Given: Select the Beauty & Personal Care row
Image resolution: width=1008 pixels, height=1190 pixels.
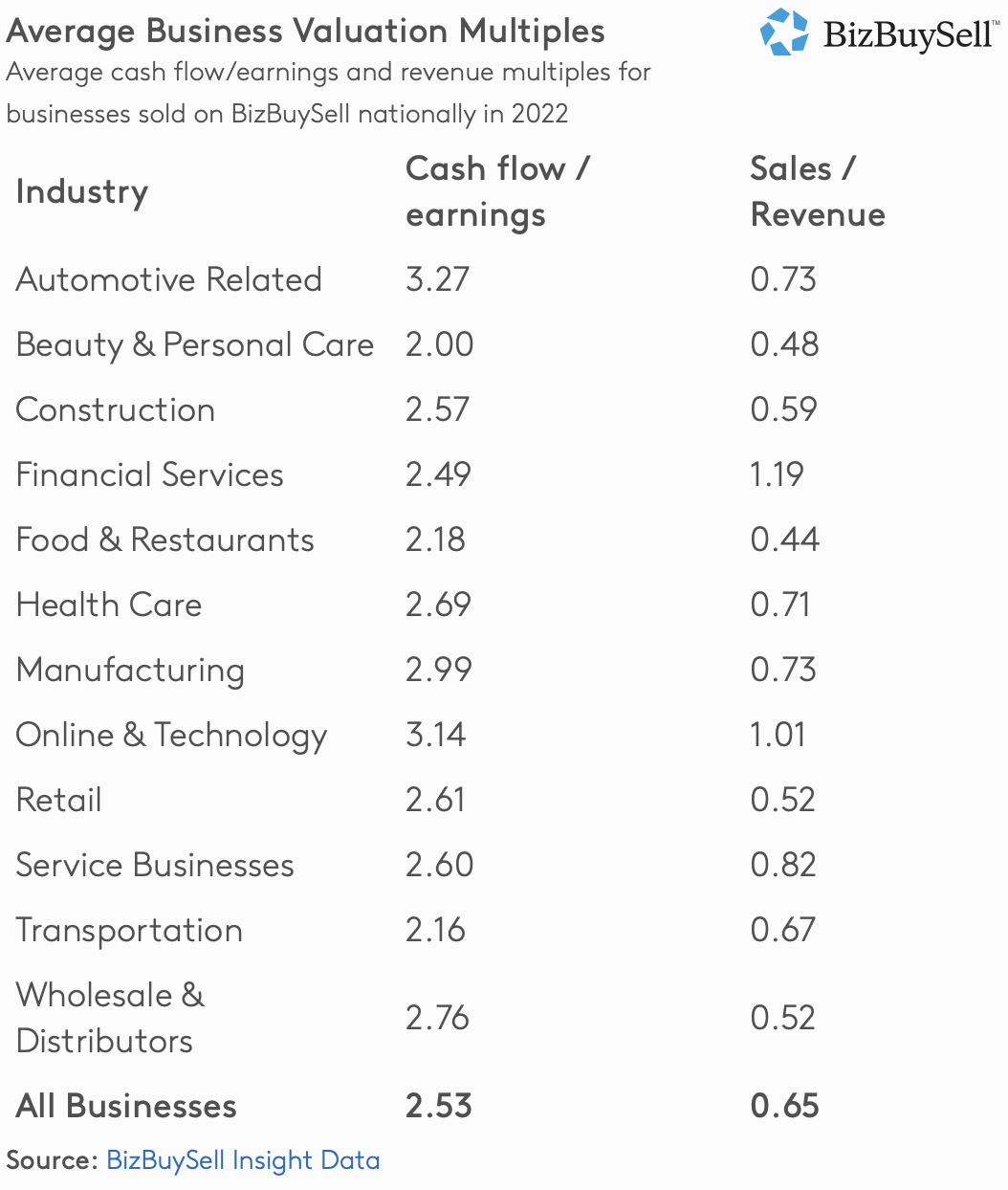Looking at the screenshot, I should pyautogui.click(x=195, y=344).
